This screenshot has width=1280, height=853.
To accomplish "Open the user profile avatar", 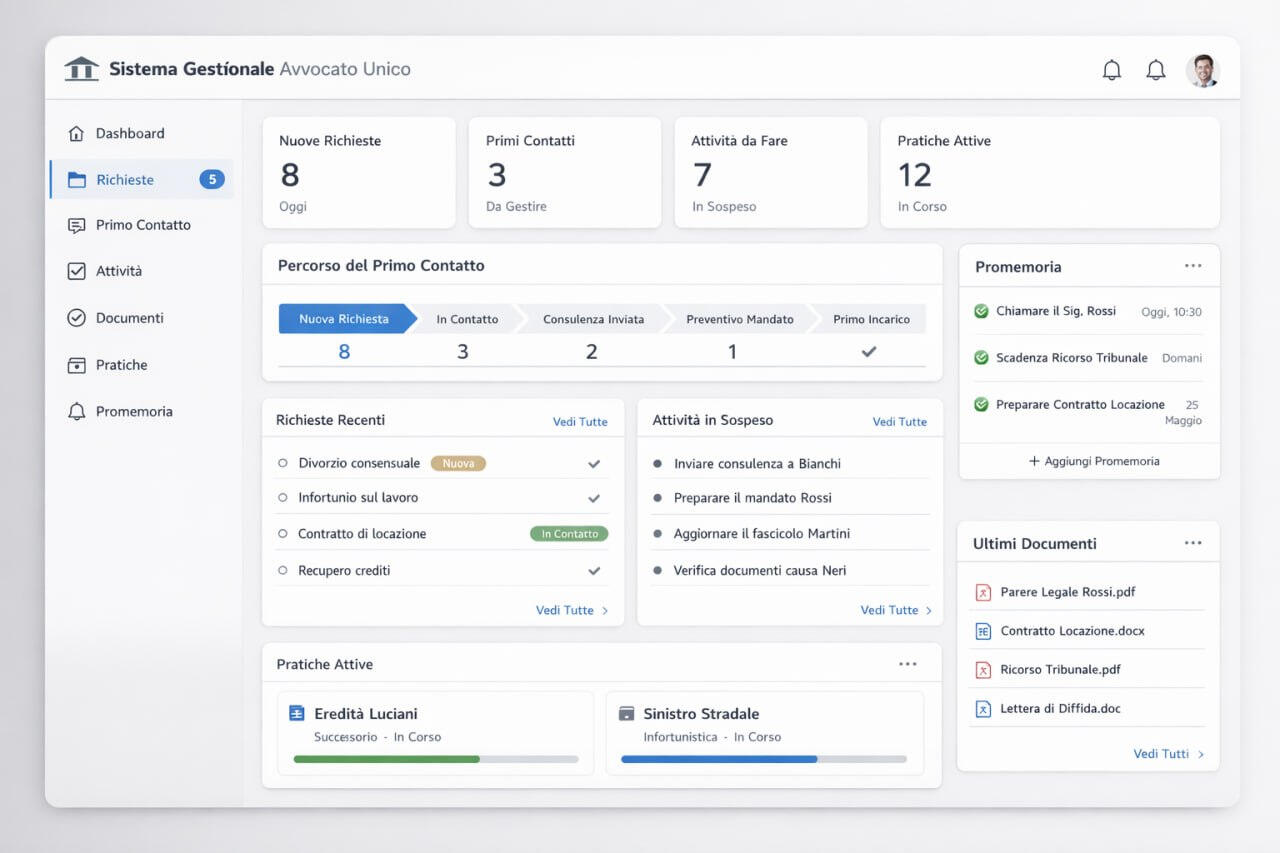I will pos(1202,70).
